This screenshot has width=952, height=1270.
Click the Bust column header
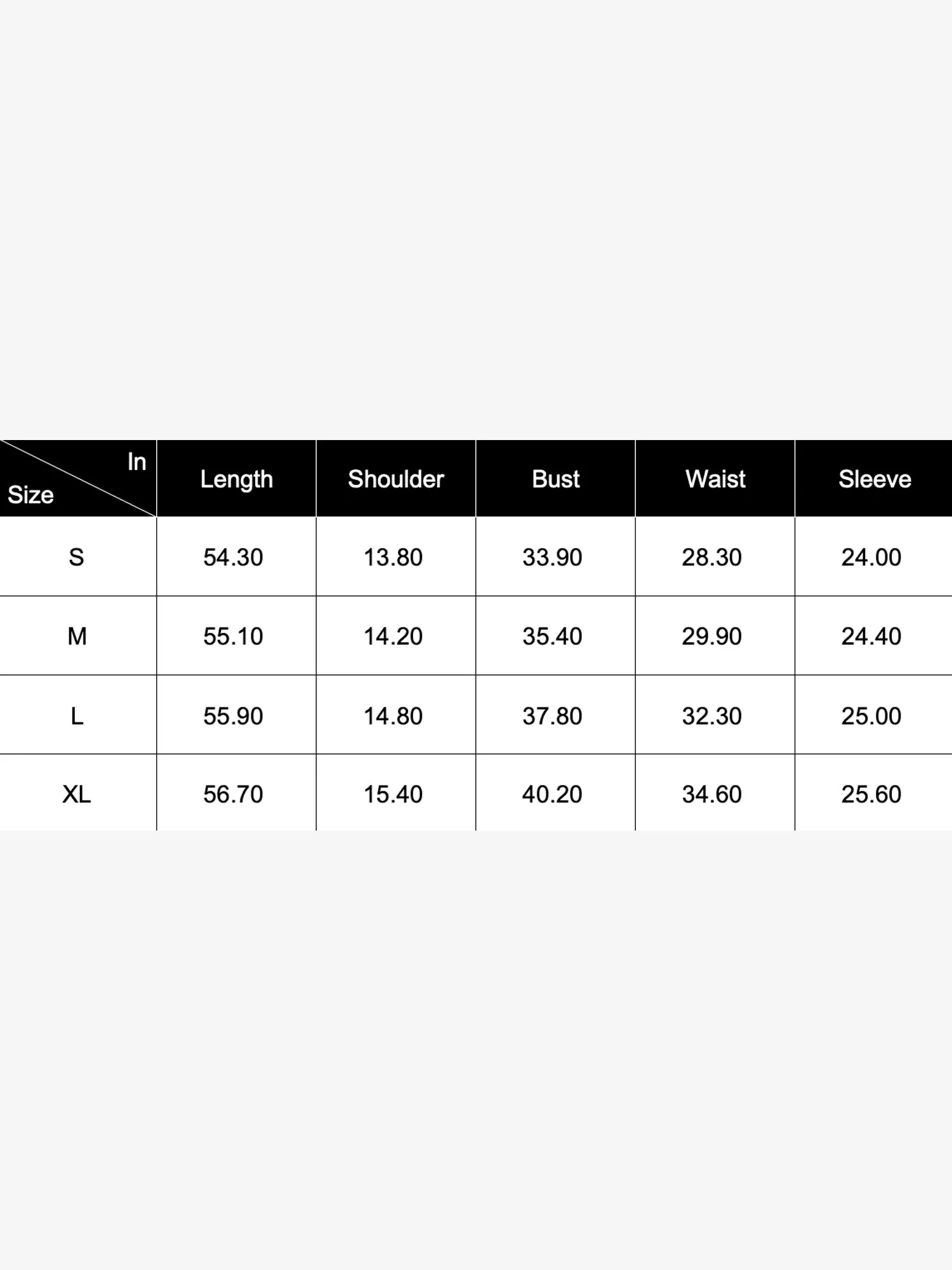tap(555, 479)
